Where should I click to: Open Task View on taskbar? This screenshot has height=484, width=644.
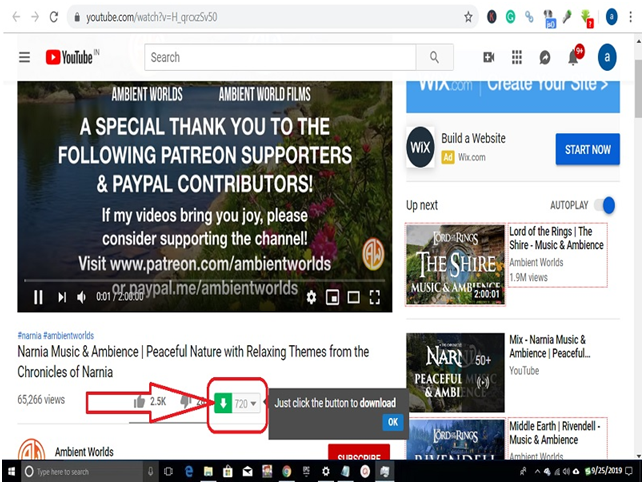[x=168, y=472]
